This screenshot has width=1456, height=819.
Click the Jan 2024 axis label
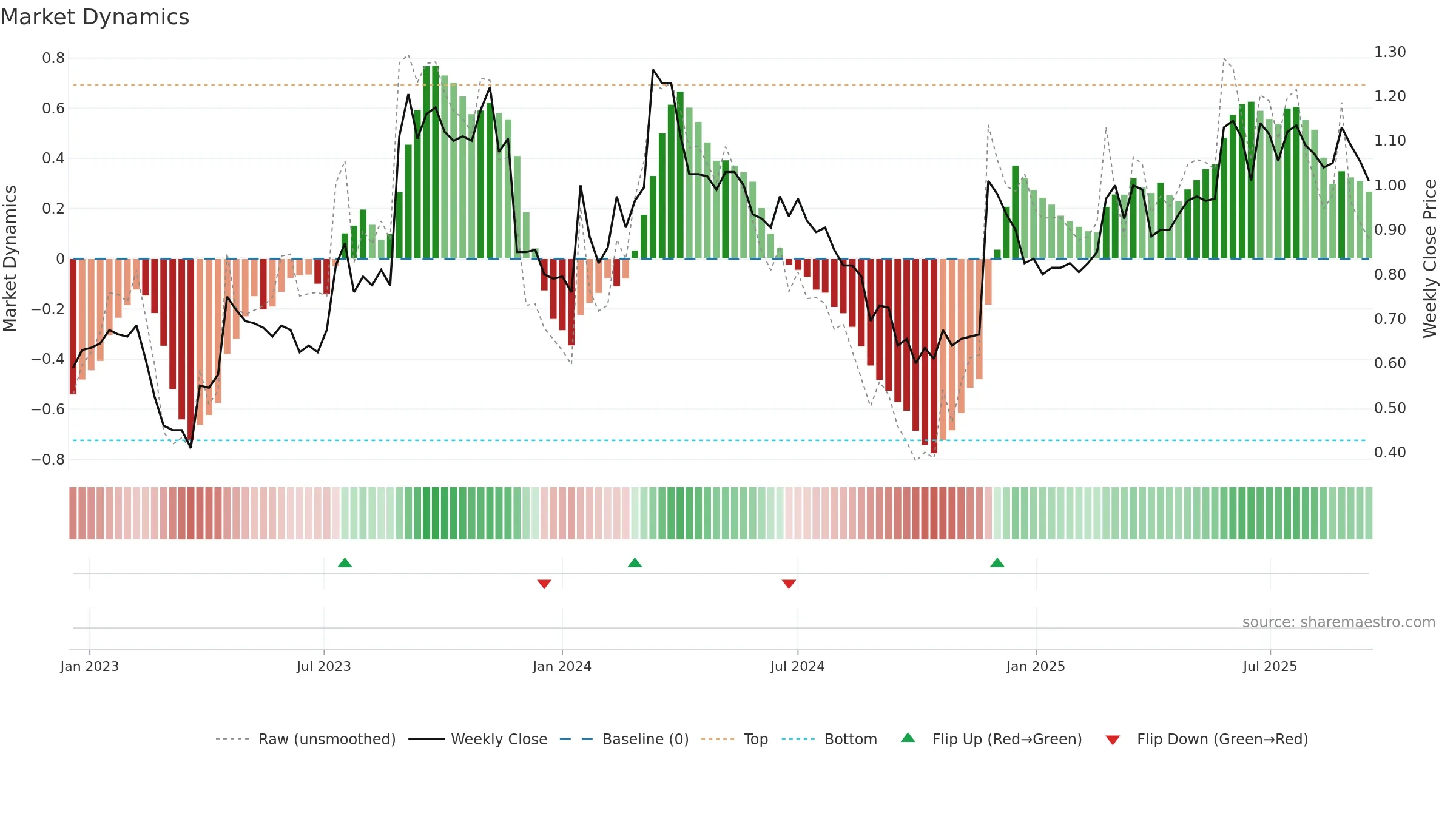click(562, 666)
